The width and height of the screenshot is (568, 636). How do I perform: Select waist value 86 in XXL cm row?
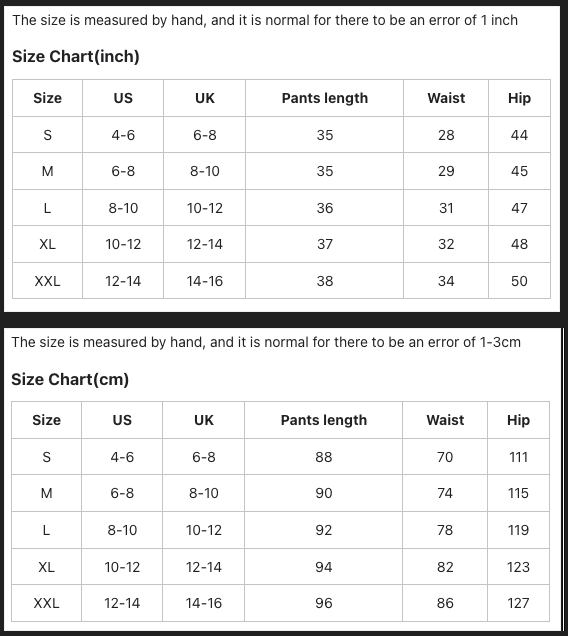[445, 603]
